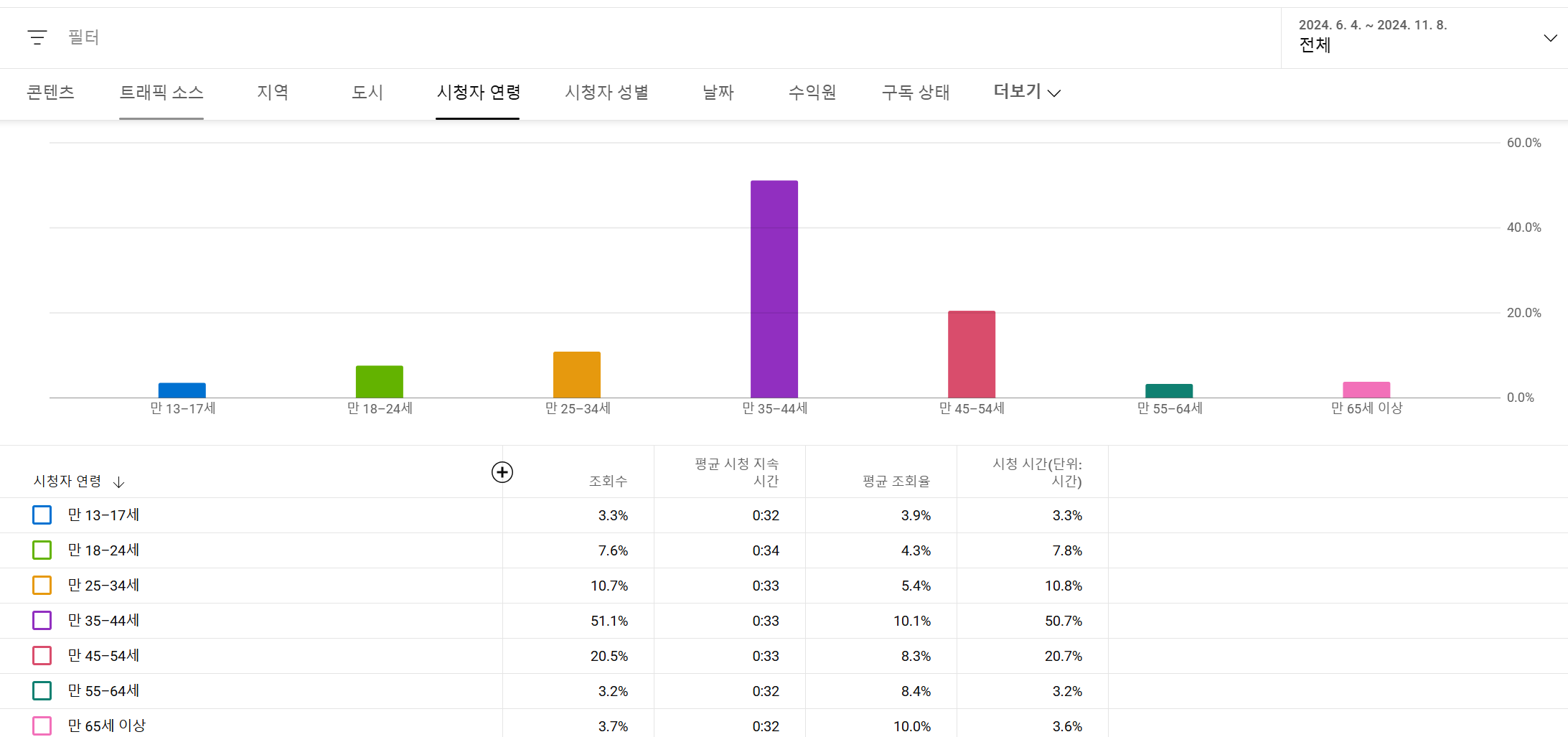
Task: Switch to the 트래픽 소스 tab
Action: point(161,92)
